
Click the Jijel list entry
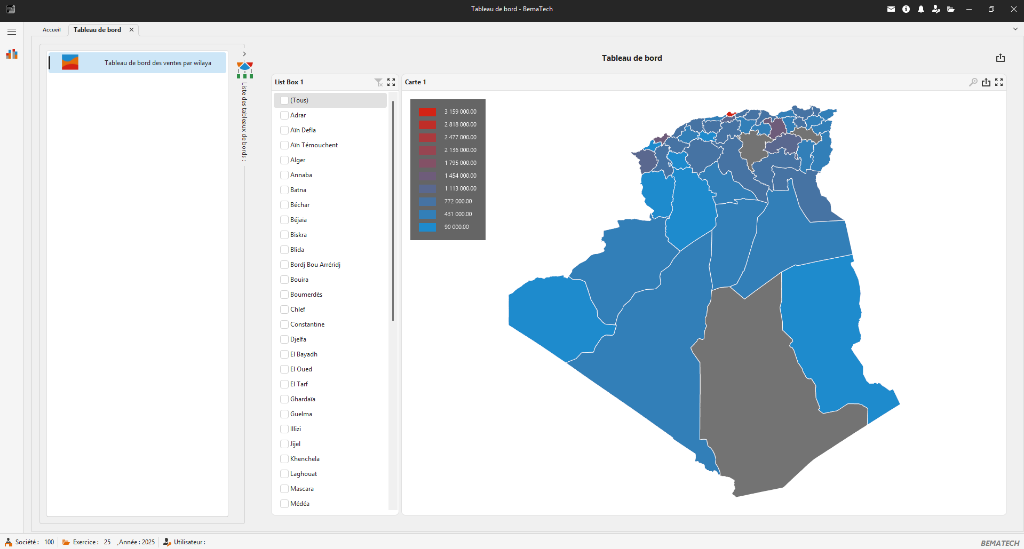tap(295, 444)
